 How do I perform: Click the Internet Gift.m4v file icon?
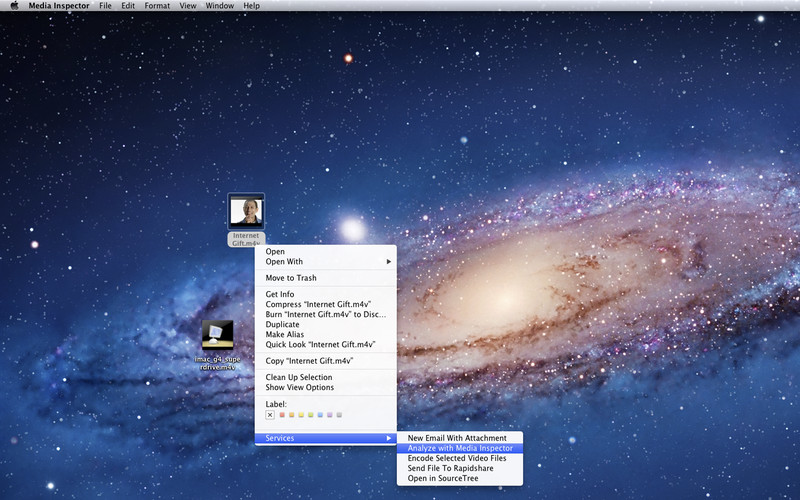coord(246,210)
